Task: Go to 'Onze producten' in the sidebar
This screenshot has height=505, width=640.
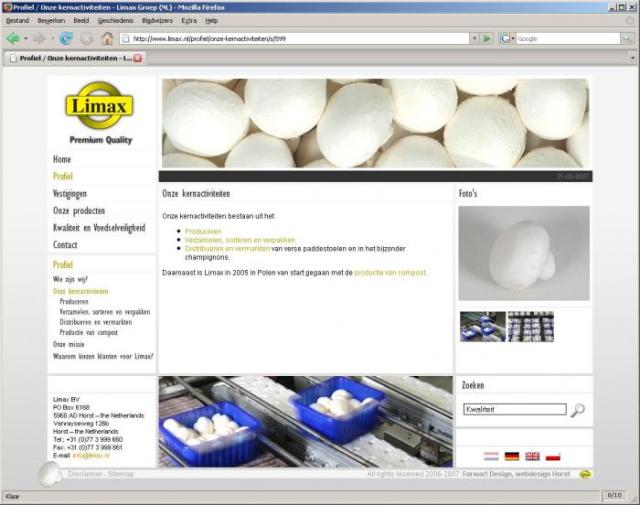Action: tap(79, 211)
